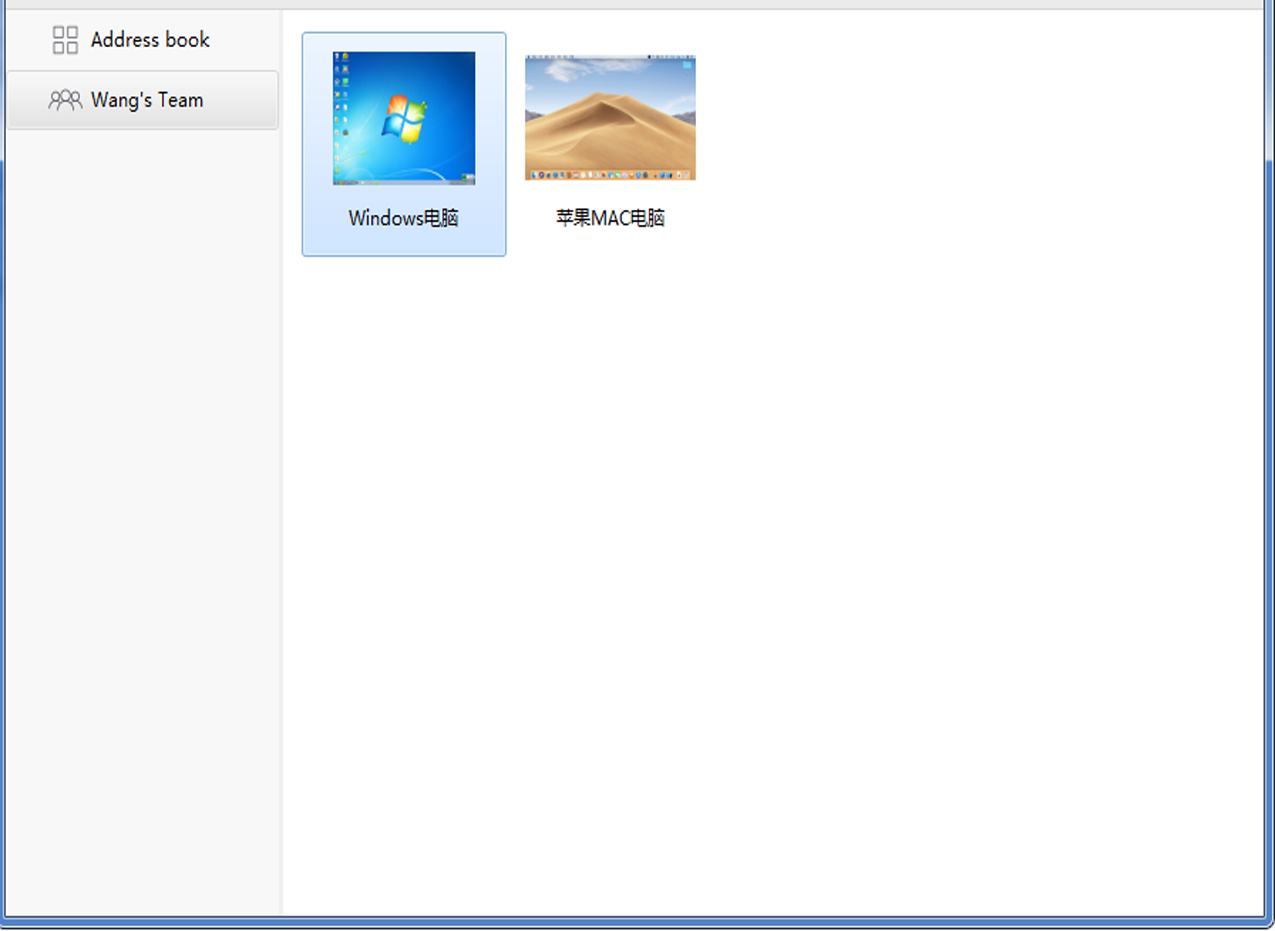
Task: Click the Wang's Team people icon
Action: pos(65,100)
